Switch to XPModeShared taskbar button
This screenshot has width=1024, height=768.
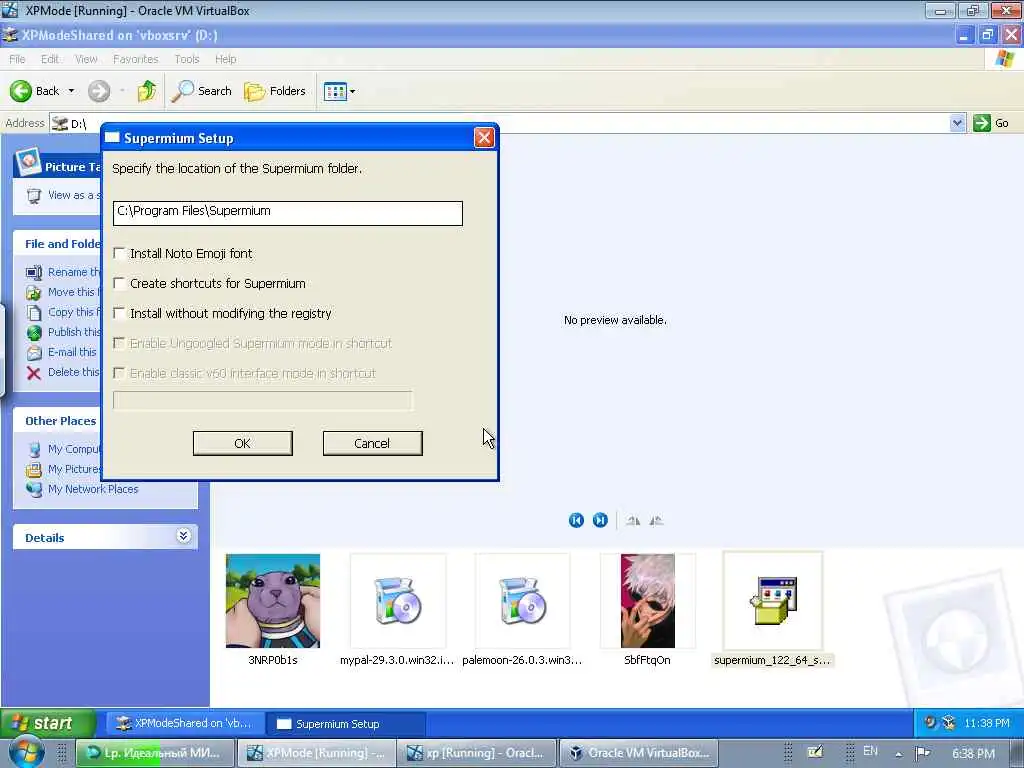coord(184,724)
